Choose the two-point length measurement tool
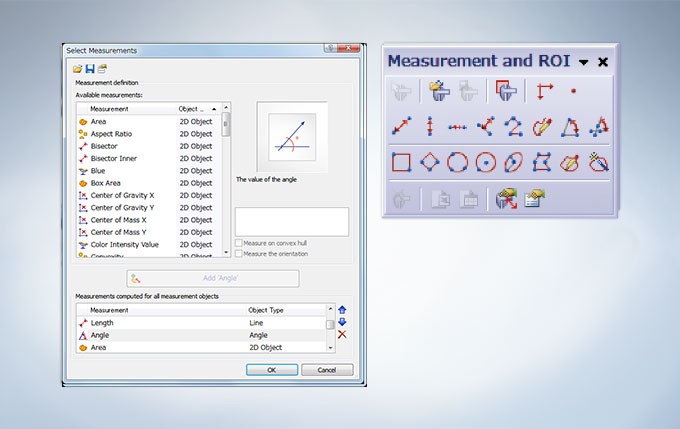Image resolution: width=680 pixels, height=429 pixels. (x=401, y=126)
